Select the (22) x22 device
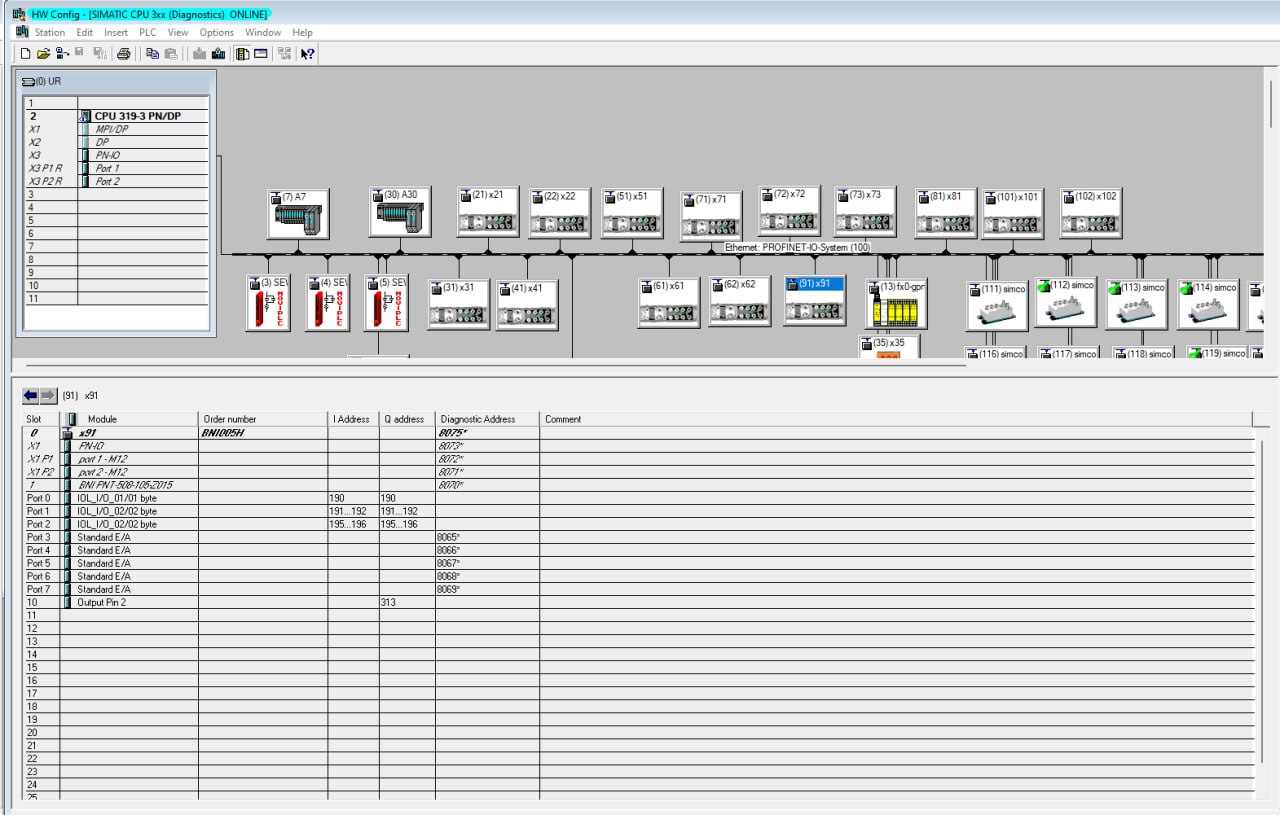The height and width of the screenshot is (815, 1280). click(x=560, y=212)
